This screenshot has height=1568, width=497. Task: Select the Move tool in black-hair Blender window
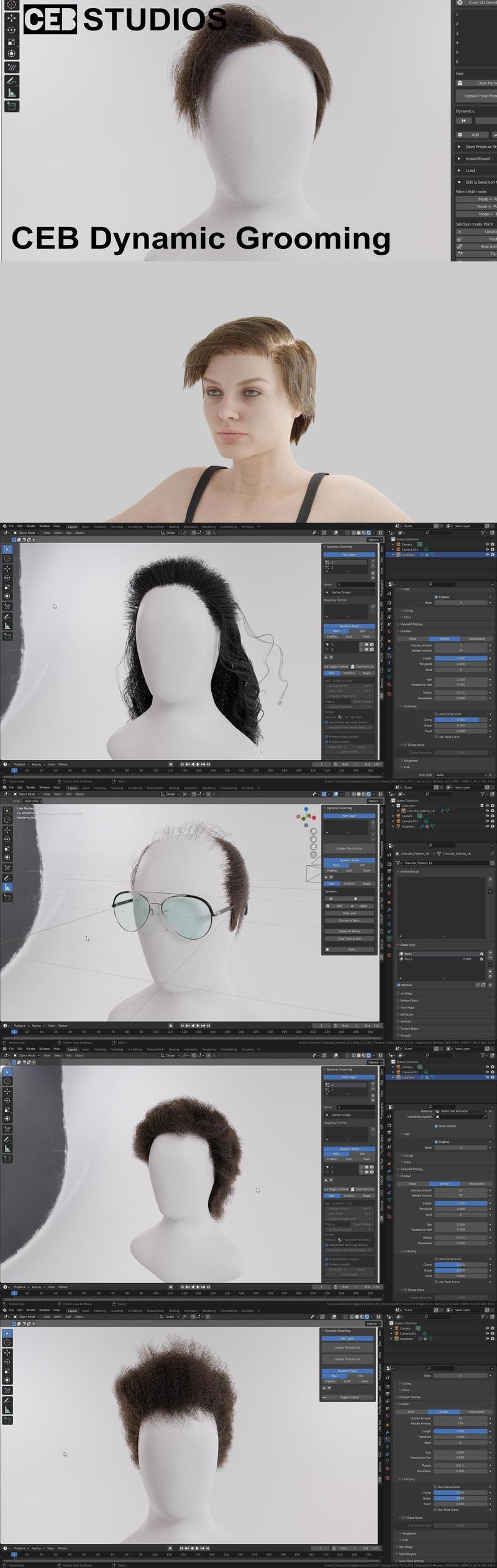pyautogui.click(x=7, y=568)
